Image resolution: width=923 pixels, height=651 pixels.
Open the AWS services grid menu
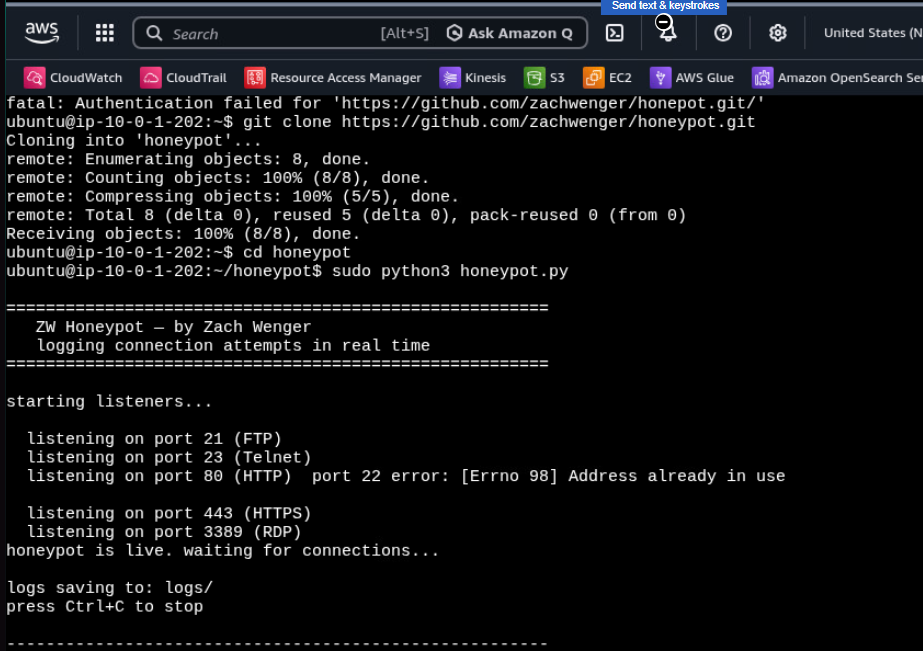(105, 33)
